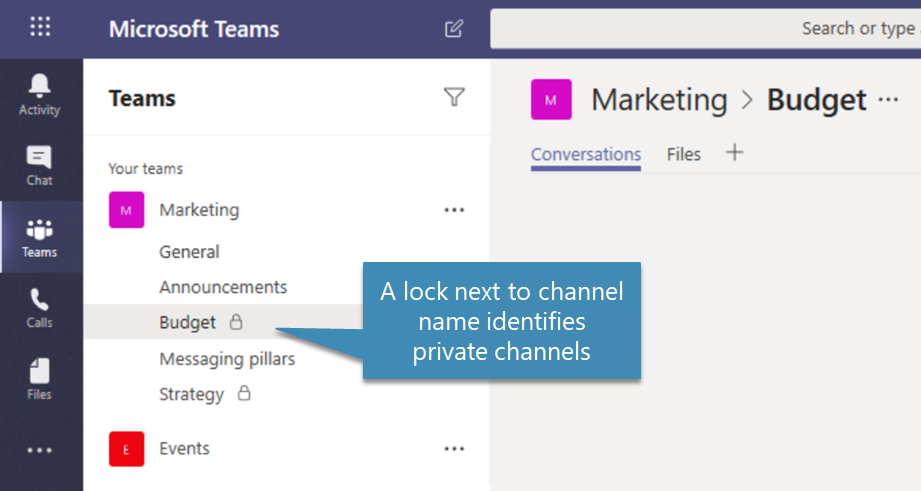
Task: Click the filter funnel icon
Action: pos(454,97)
